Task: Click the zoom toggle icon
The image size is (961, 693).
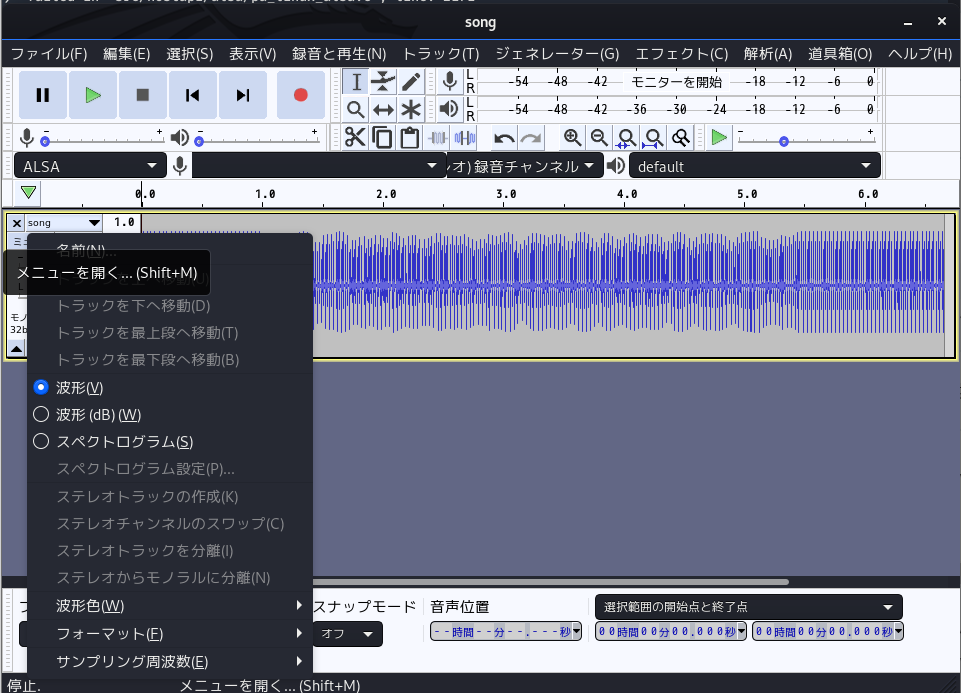Action: (x=681, y=137)
